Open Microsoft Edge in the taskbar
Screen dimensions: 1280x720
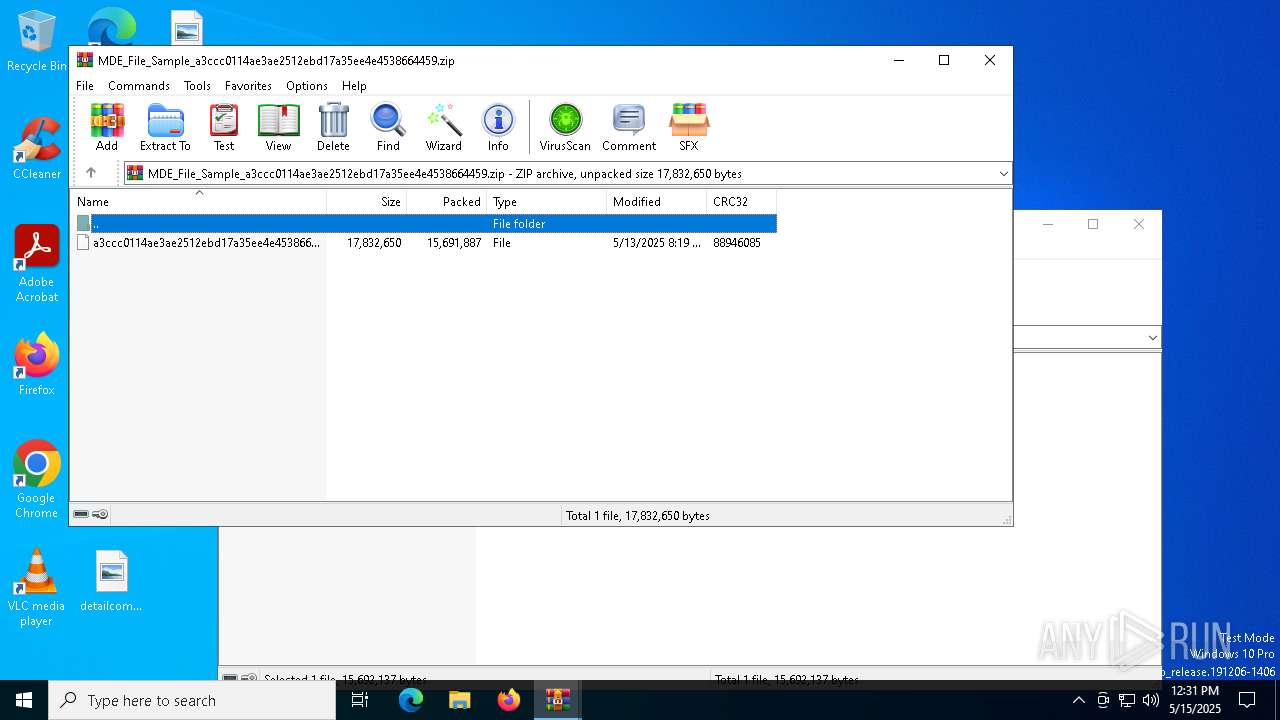(411, 700)
